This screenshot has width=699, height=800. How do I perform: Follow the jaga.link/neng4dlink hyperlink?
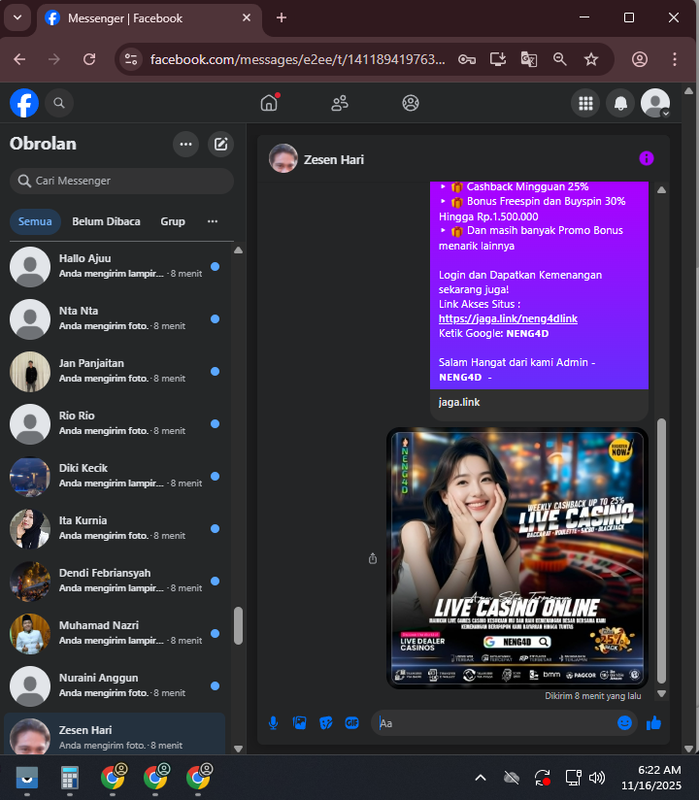tap(508, 319)
